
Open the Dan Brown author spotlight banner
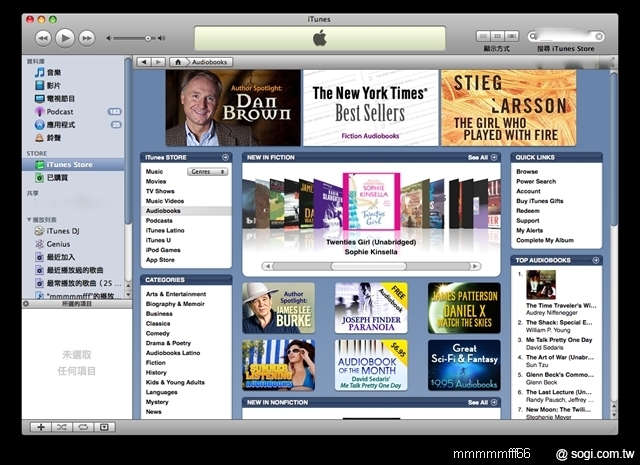click(x=231, y=108)
